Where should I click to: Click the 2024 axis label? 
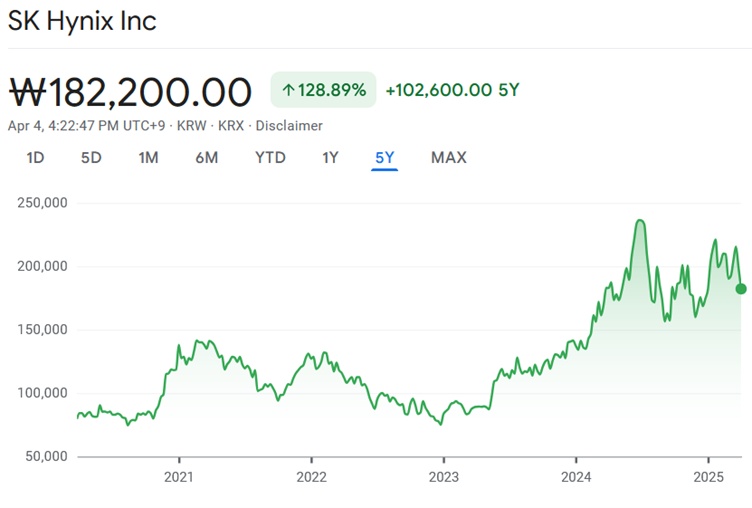coord(576,477)
